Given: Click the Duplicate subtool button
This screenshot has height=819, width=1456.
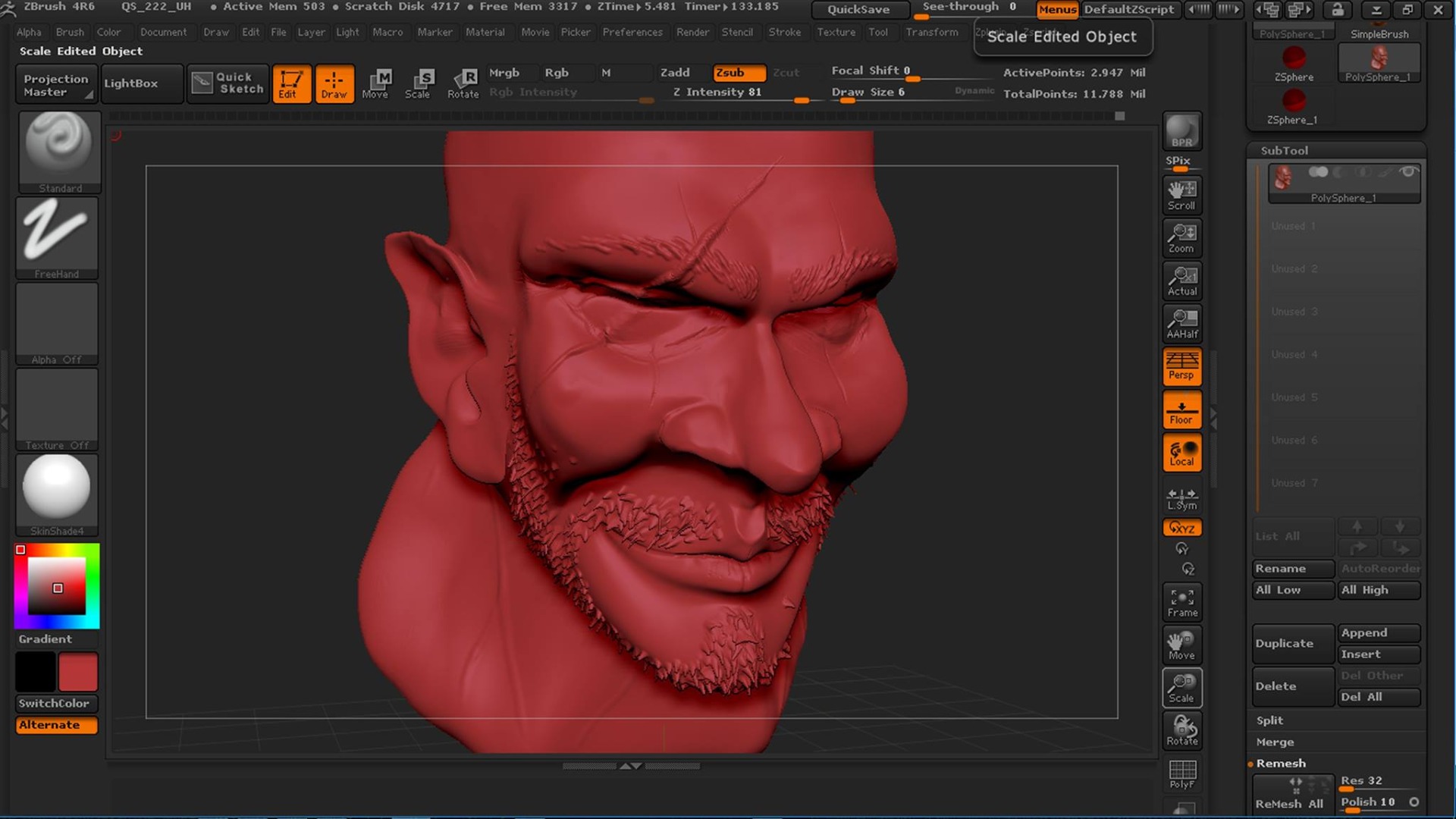Looking at the screenshot, I should click(x=1292, y=643).
